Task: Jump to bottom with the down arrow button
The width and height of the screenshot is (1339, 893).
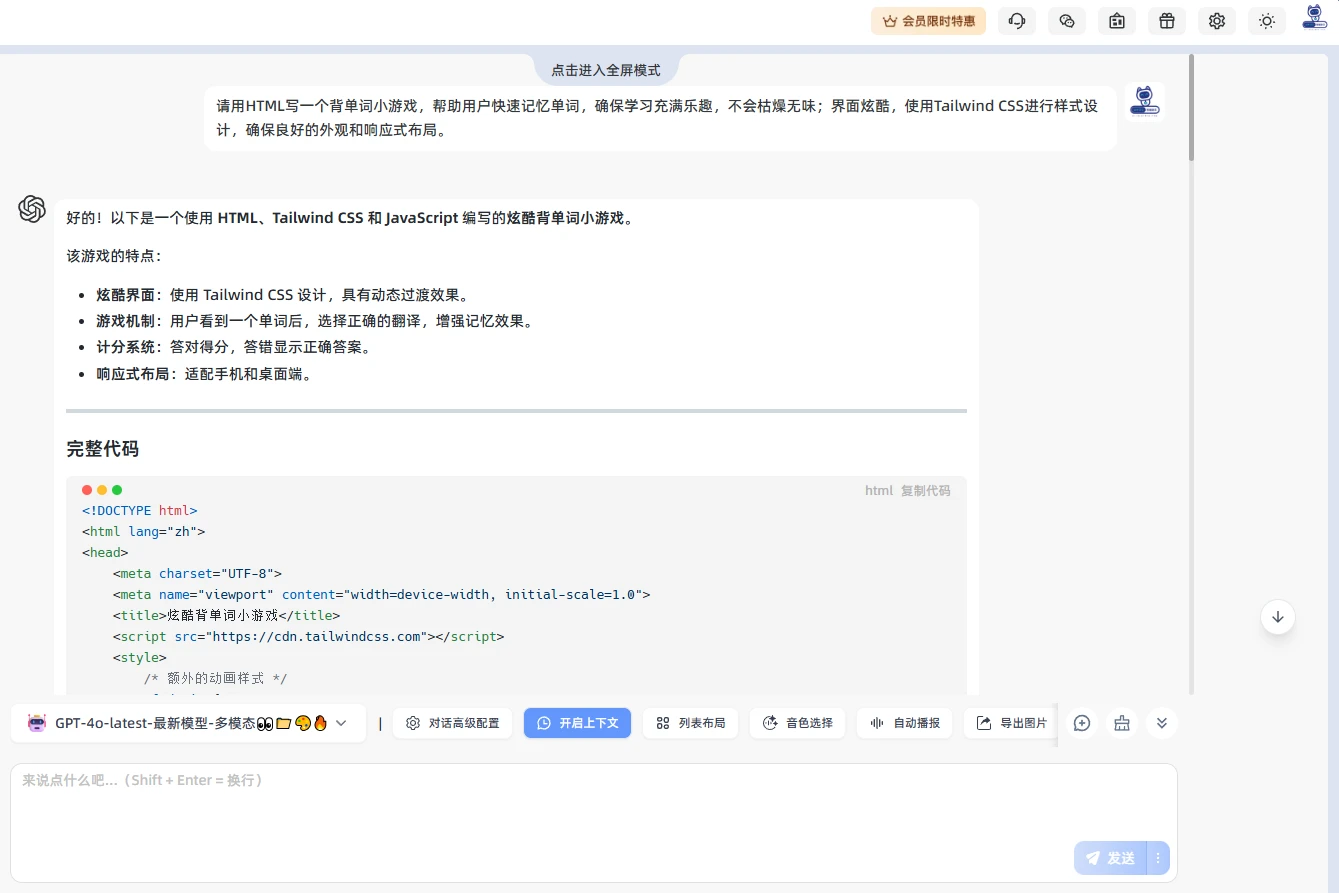Action: coord(1277,617)
